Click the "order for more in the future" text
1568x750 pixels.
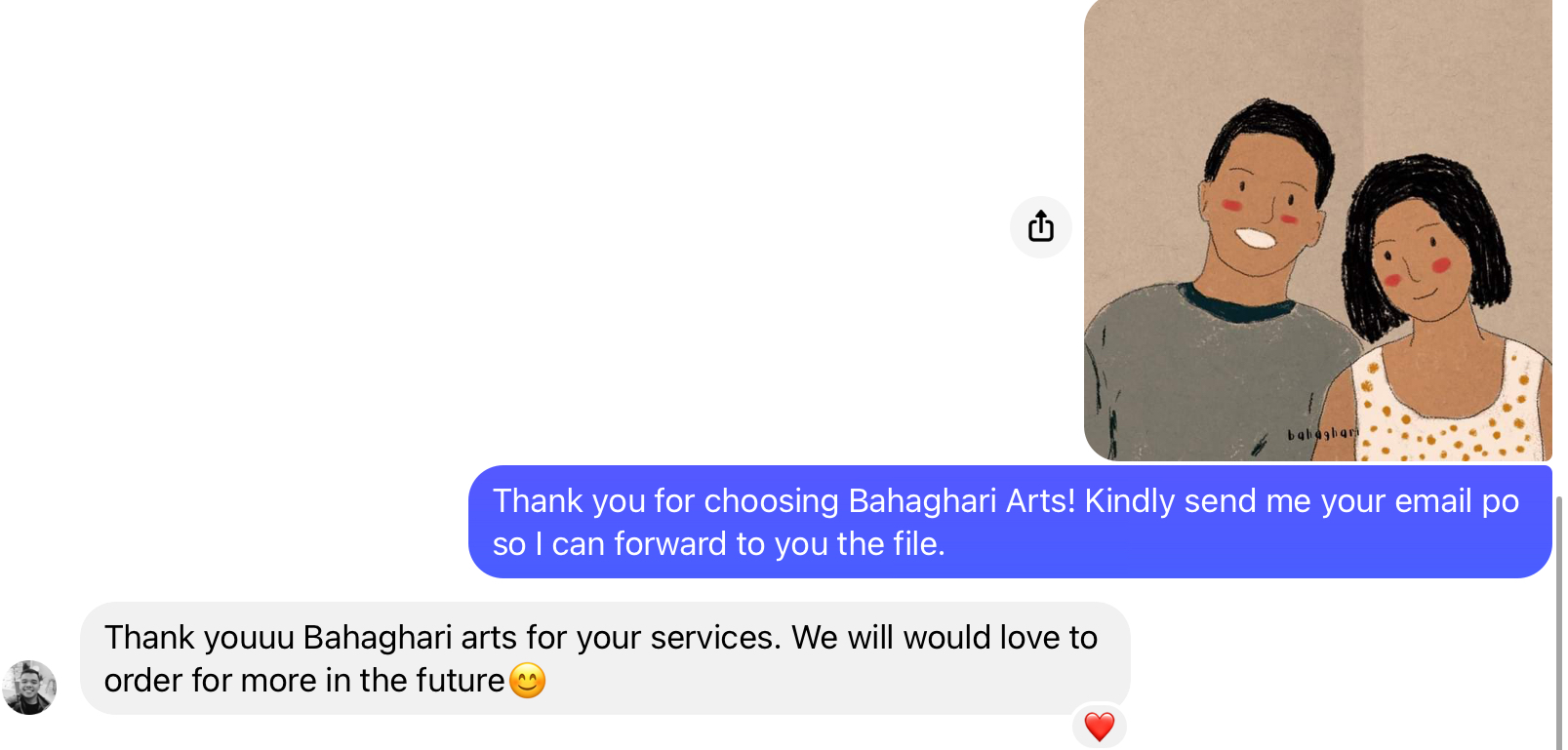coord(304,681)
